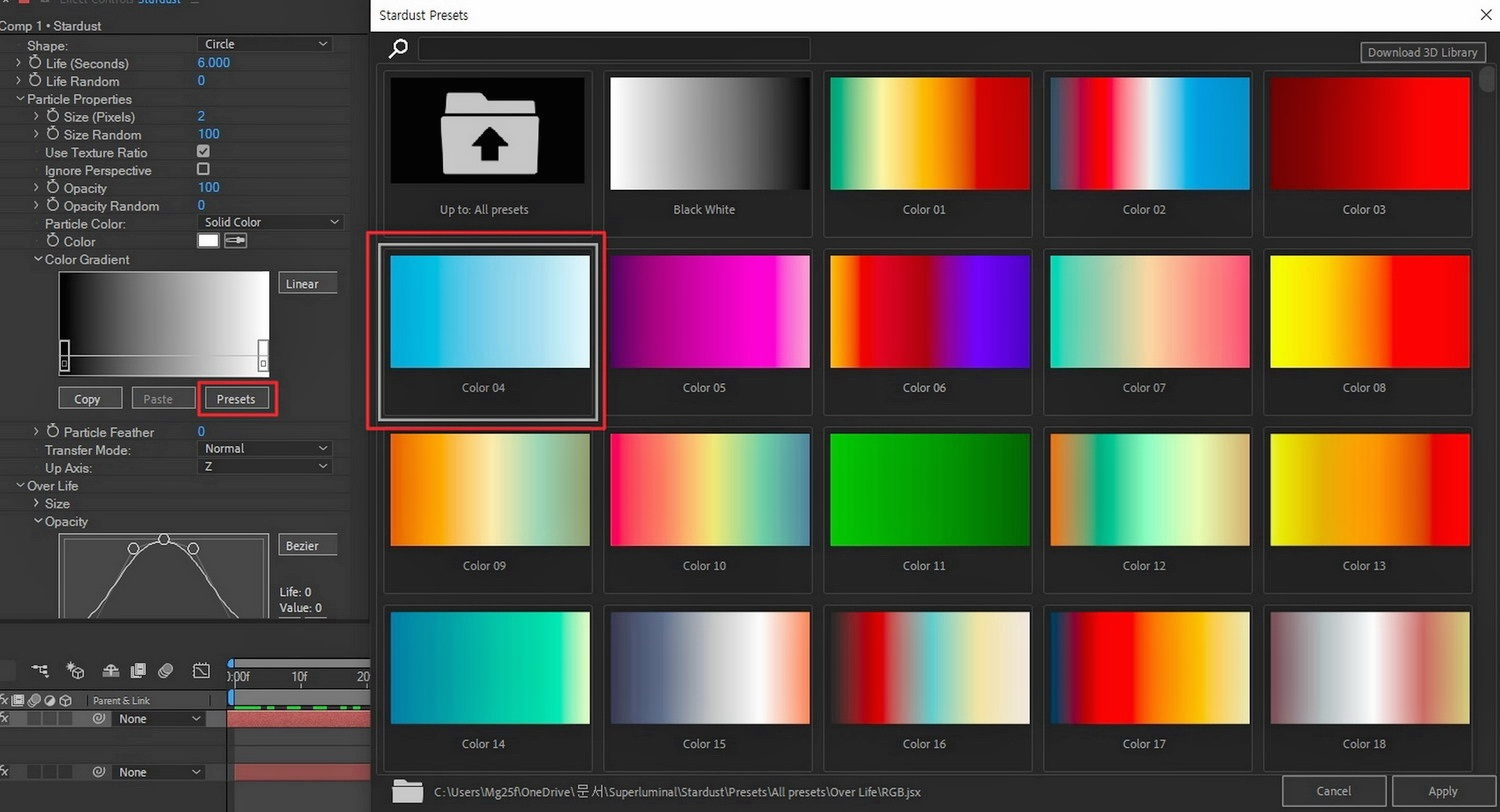Click the Life (Seconds) value 6.000

pyautogui.click(x=213, y=63)
